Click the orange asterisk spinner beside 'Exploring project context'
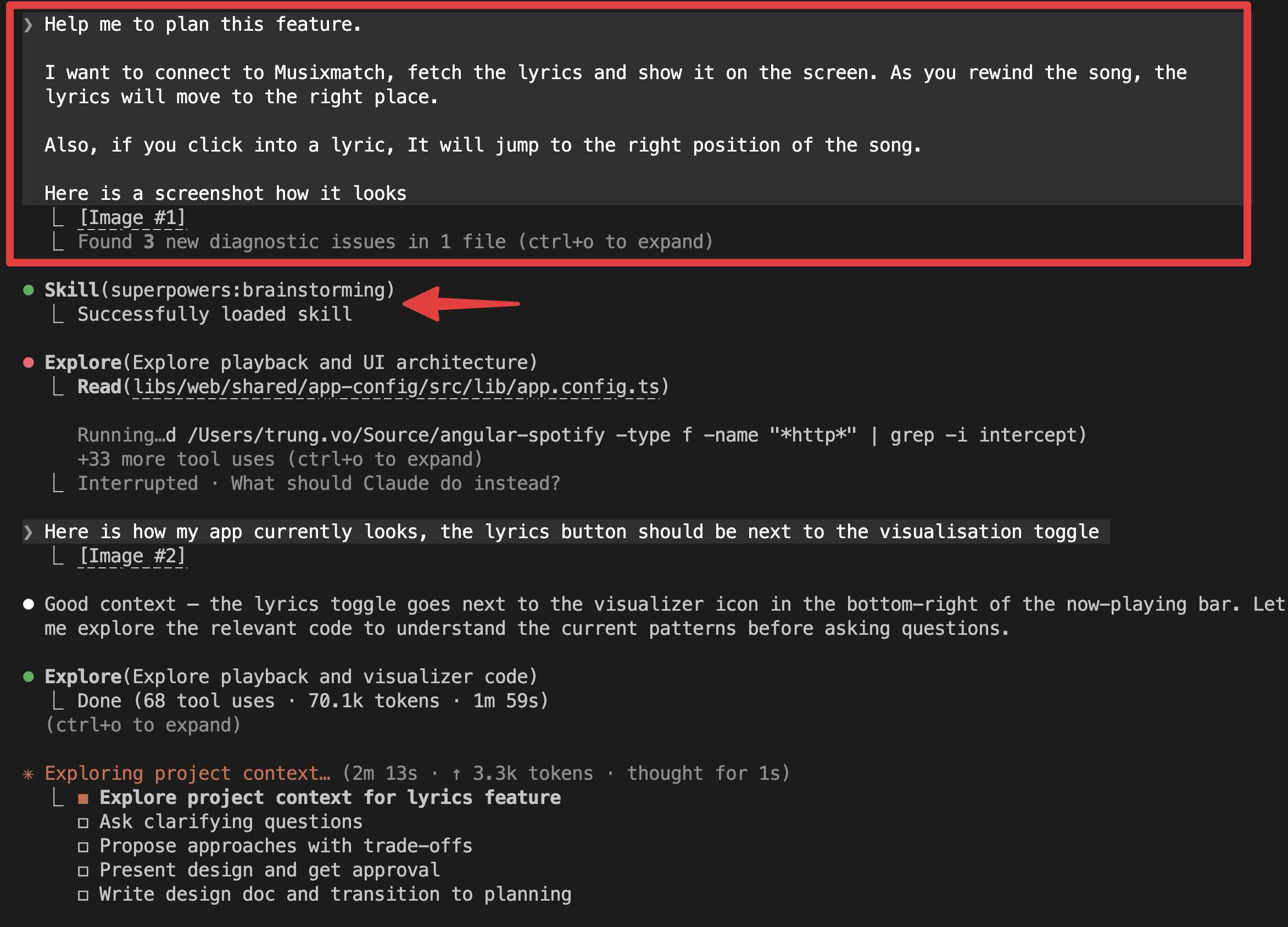The width and height of the screenshot is (1288, 927). (29, 774)
